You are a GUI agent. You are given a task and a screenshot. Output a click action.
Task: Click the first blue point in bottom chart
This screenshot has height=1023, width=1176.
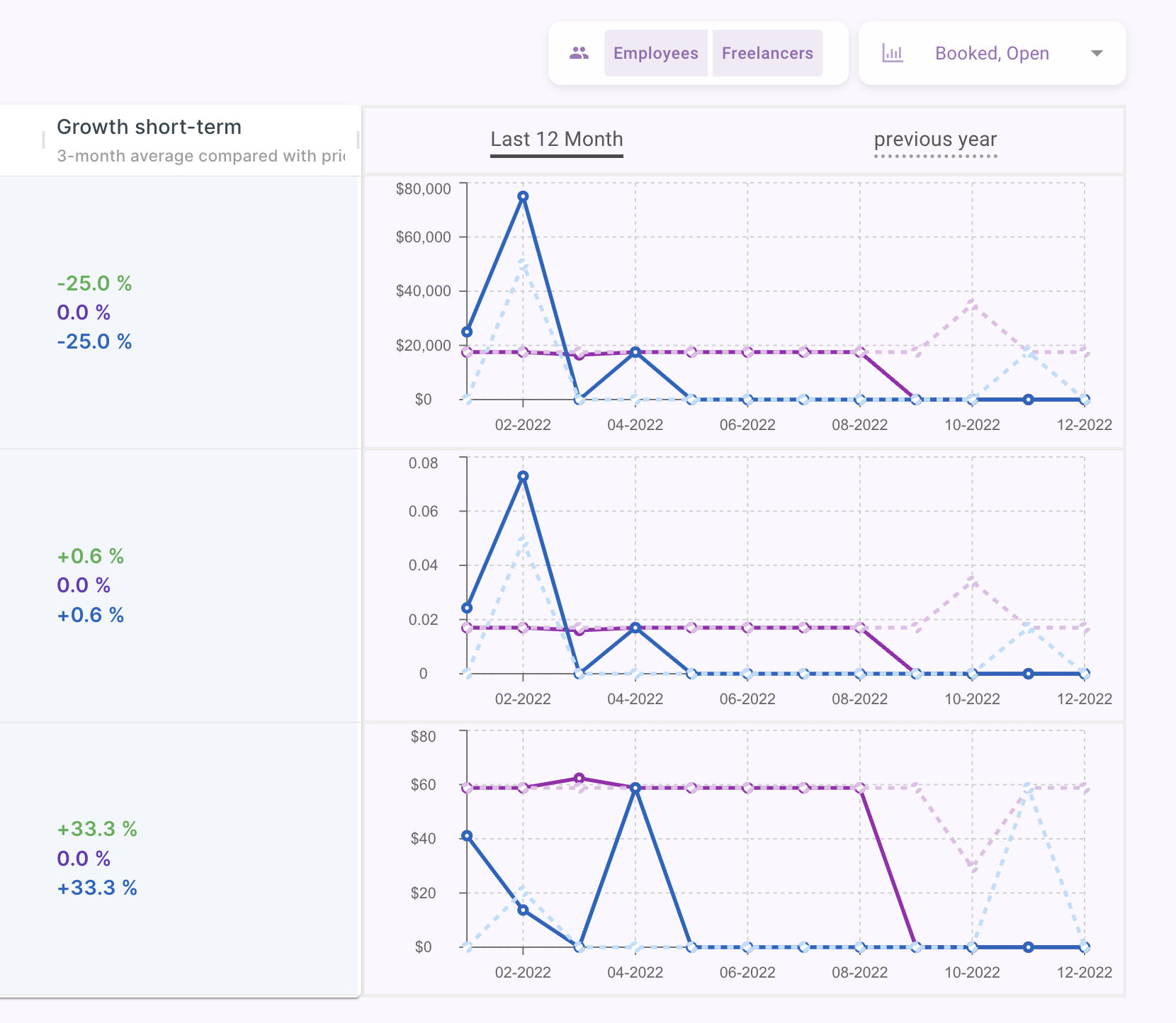tap(467, 836)
